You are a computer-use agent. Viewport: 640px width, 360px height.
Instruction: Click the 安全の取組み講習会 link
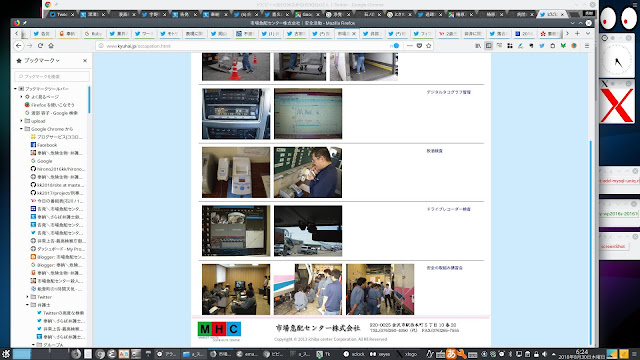pyautogui.click(x=444, y=268)
